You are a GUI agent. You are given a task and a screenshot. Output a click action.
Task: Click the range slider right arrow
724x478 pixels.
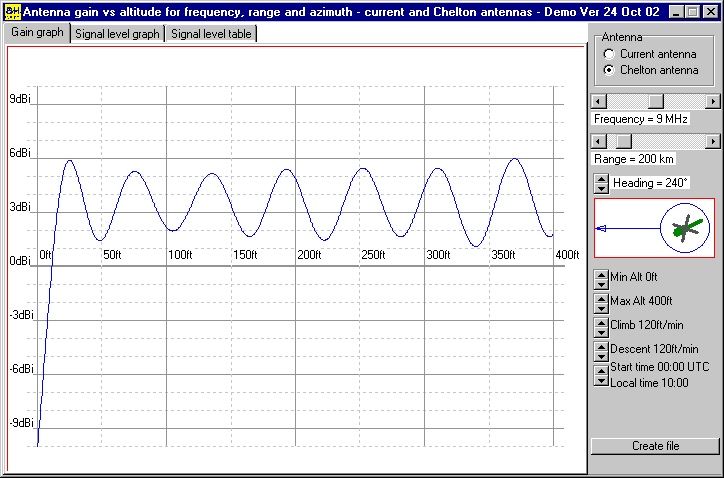pos(713,141)
